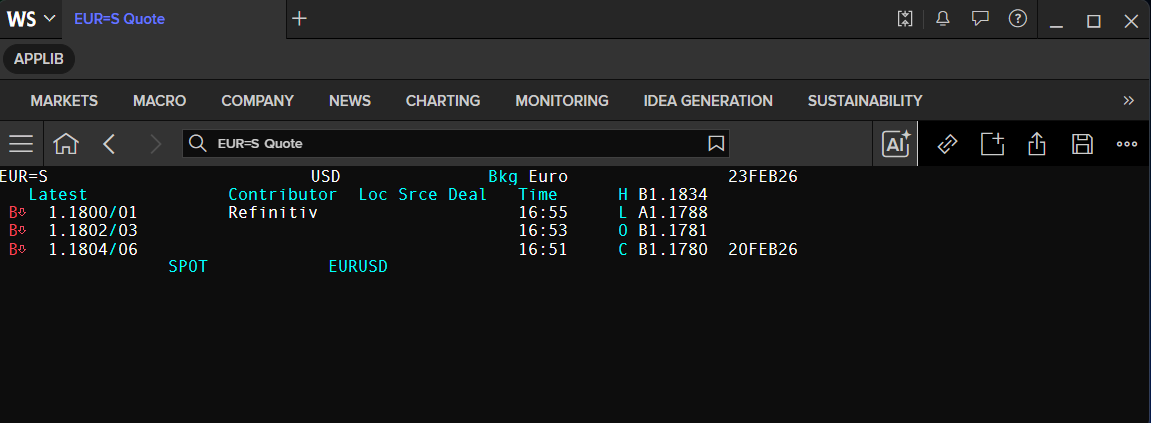Click the high value B1.1834
This screenshot has width=1151, height=423.
click(672, 195)
